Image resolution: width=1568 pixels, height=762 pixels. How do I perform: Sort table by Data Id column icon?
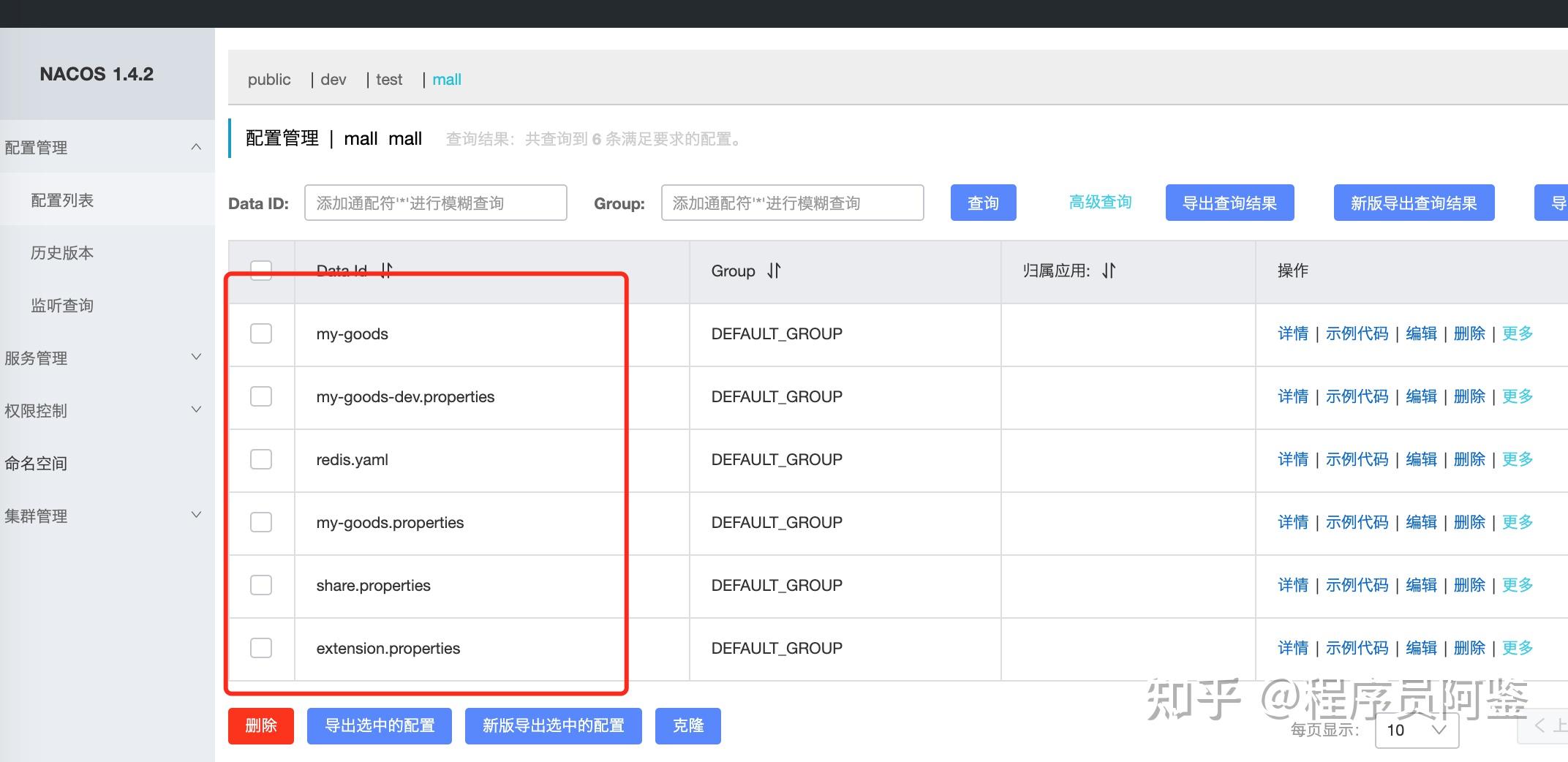(x=386, y=271)
